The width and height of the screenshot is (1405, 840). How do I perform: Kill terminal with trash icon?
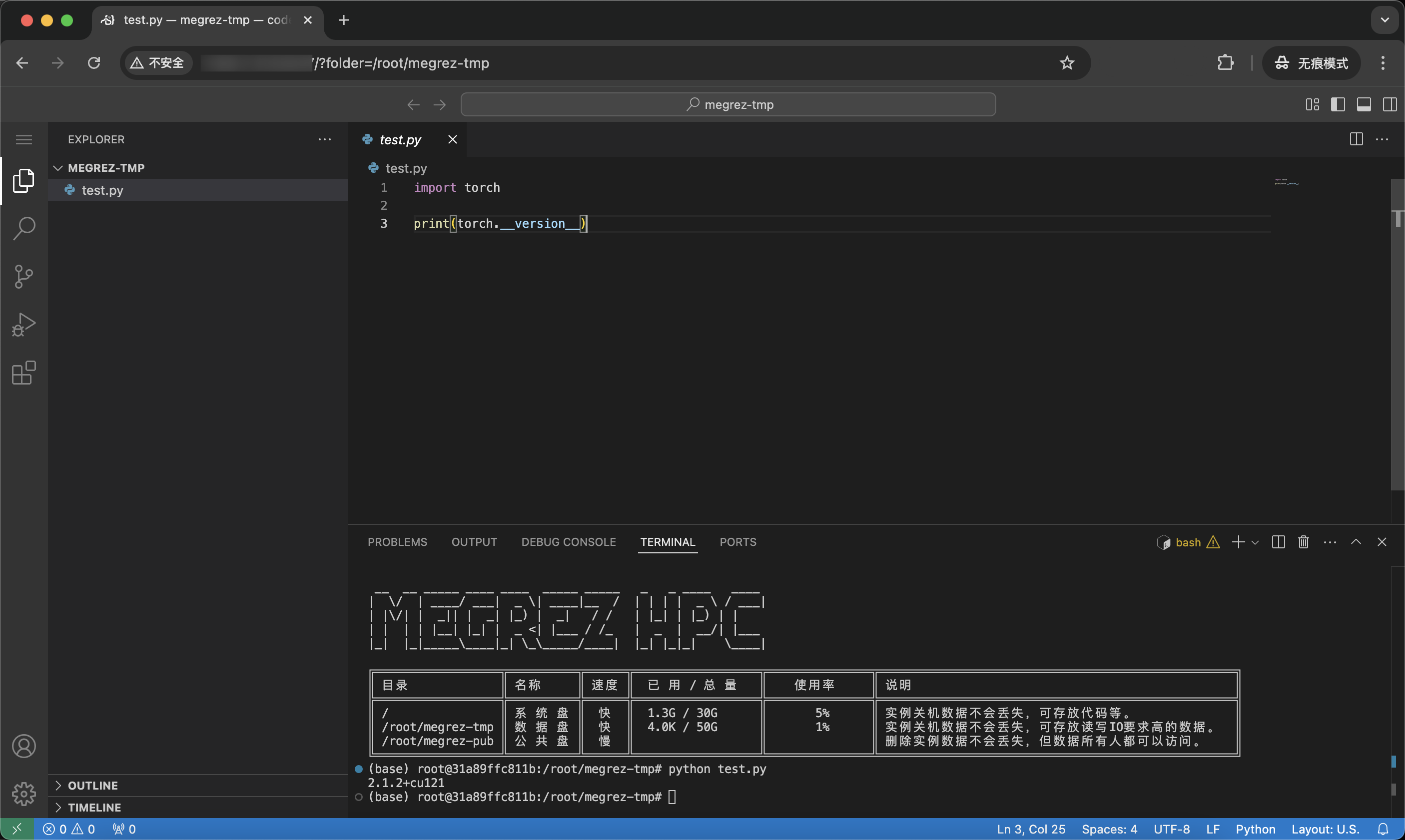click(1303, 542)
